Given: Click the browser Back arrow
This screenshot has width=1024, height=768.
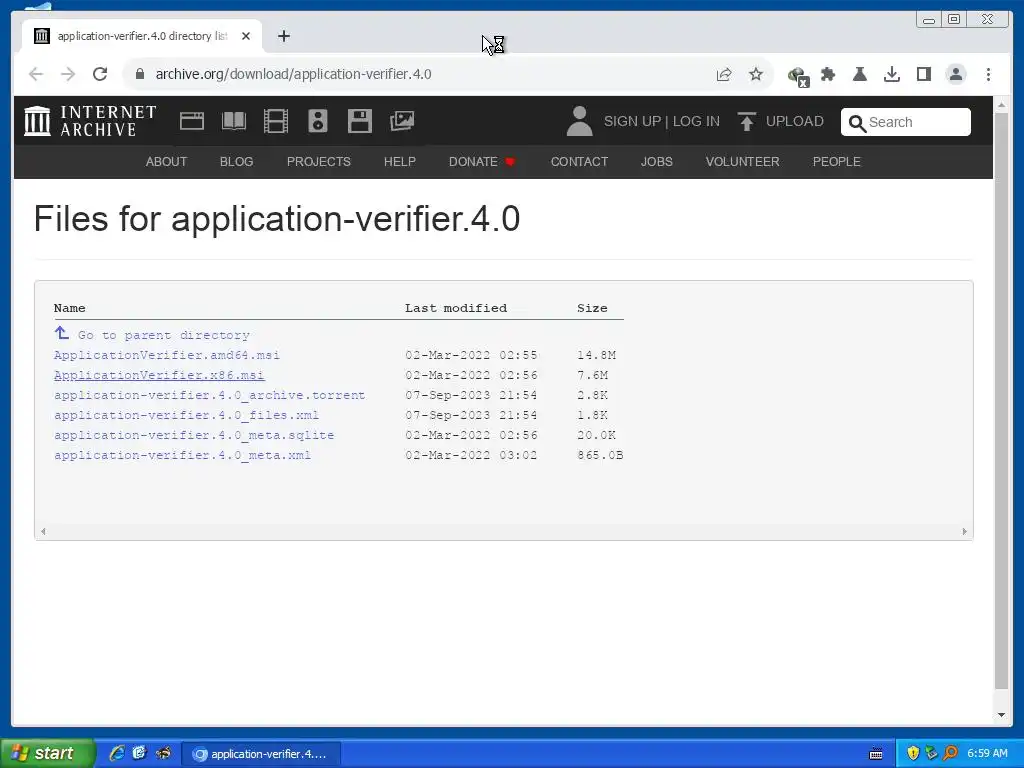Looking at the screenshot, I should [x=36, y=74].
